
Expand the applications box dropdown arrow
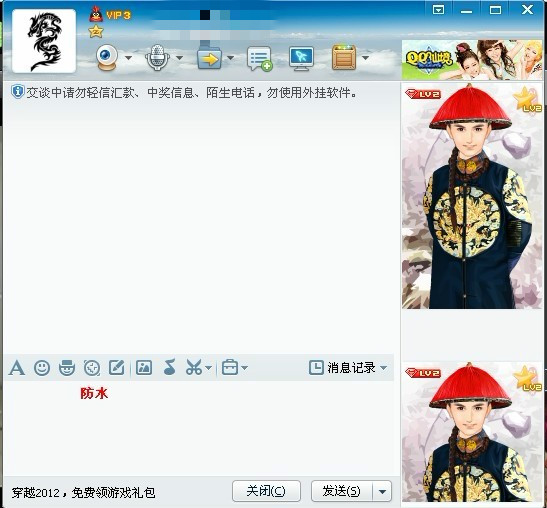365,58
